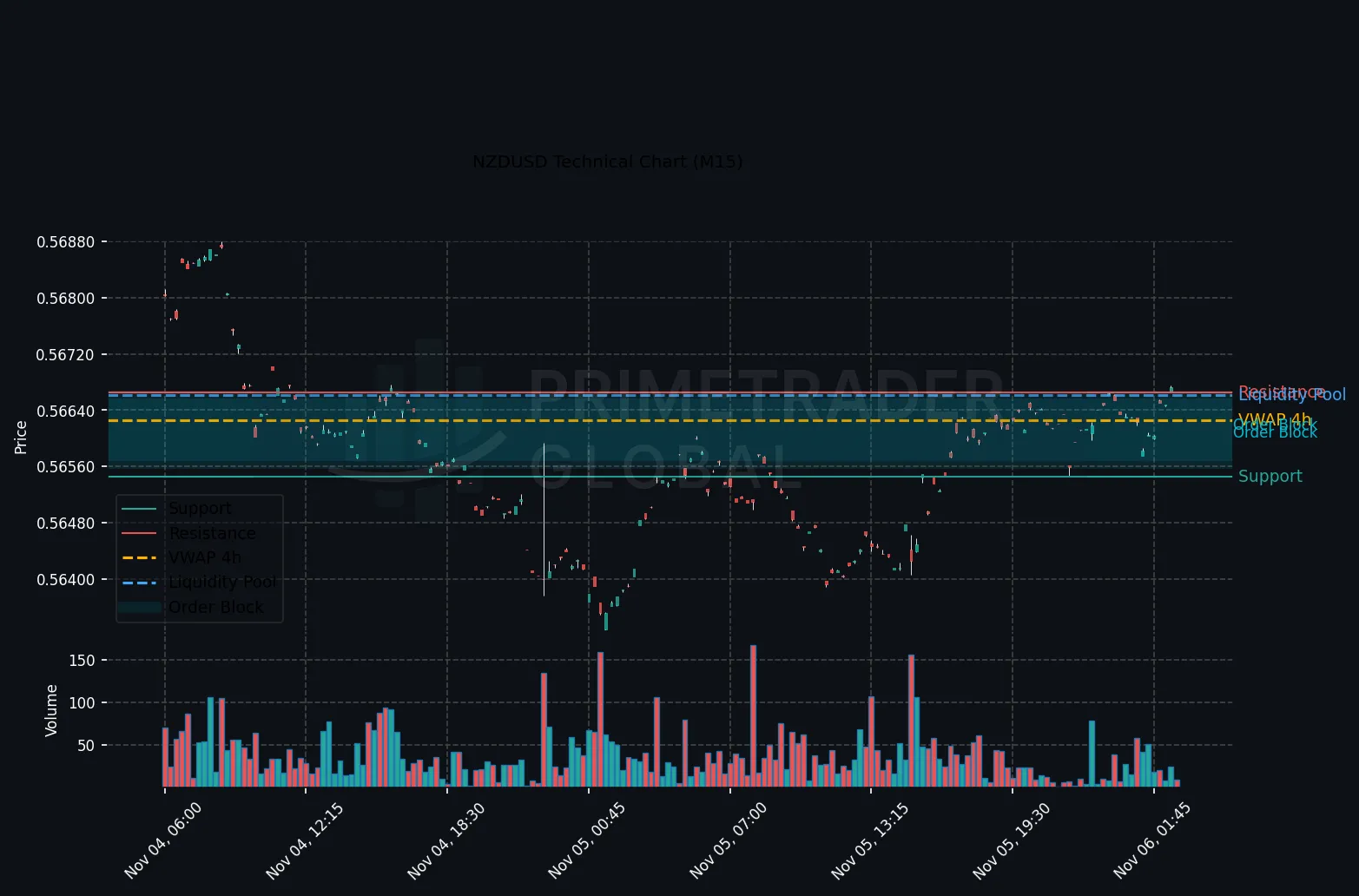Screen dimensions: 1359x896
Task: Click the VWAP 4h legend entry
Action: point(205,557)
